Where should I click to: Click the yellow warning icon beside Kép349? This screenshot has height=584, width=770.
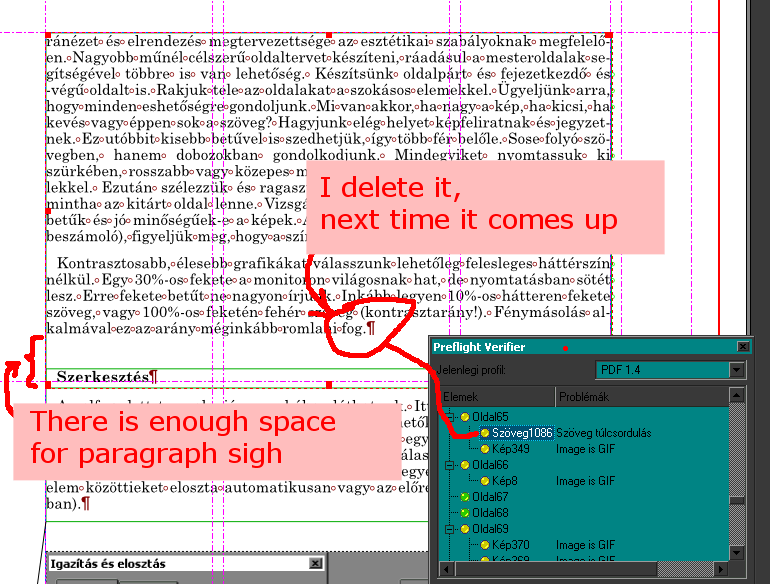486,449
